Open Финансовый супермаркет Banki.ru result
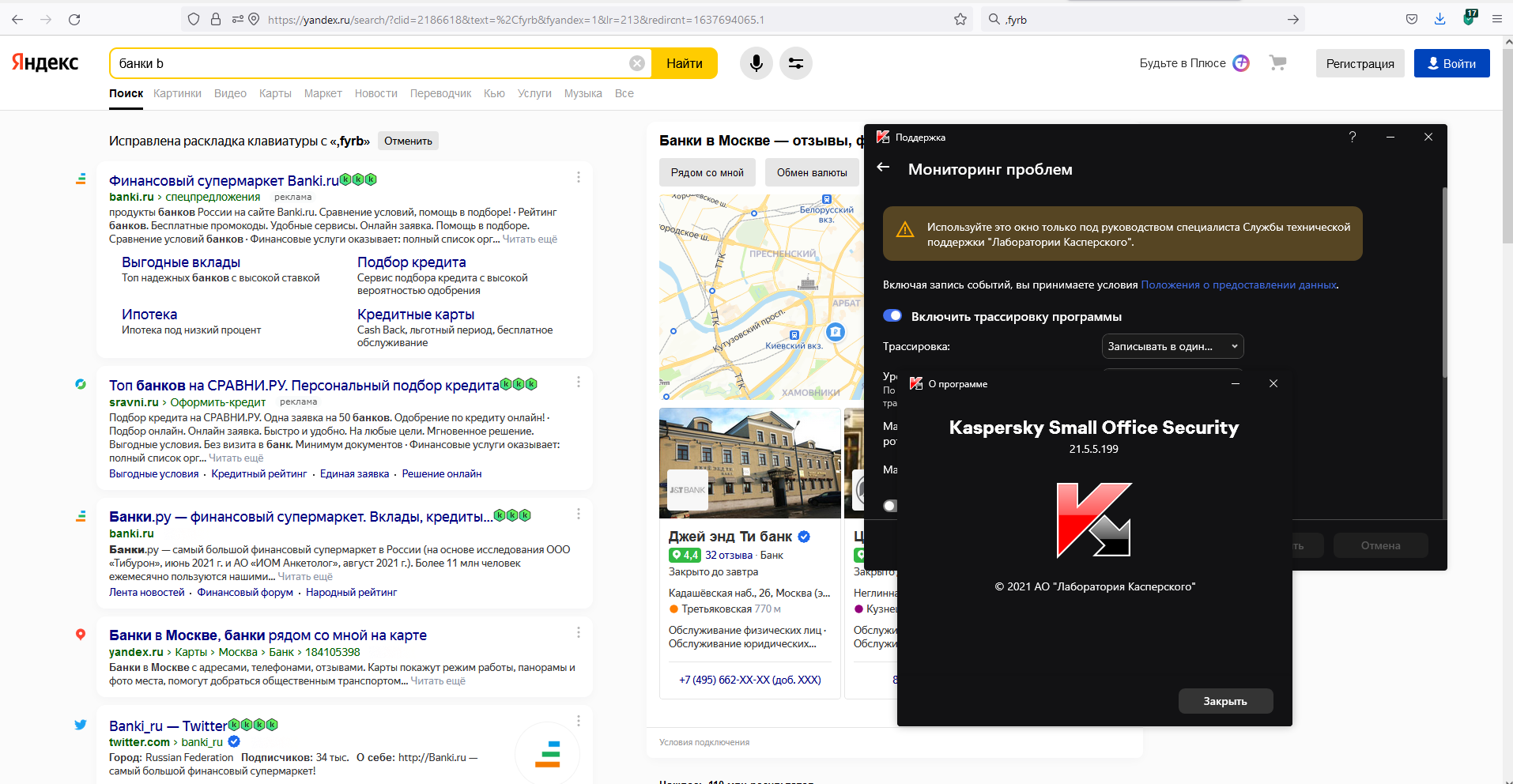This screenshot has width=1513, height=784. (224, 180)
